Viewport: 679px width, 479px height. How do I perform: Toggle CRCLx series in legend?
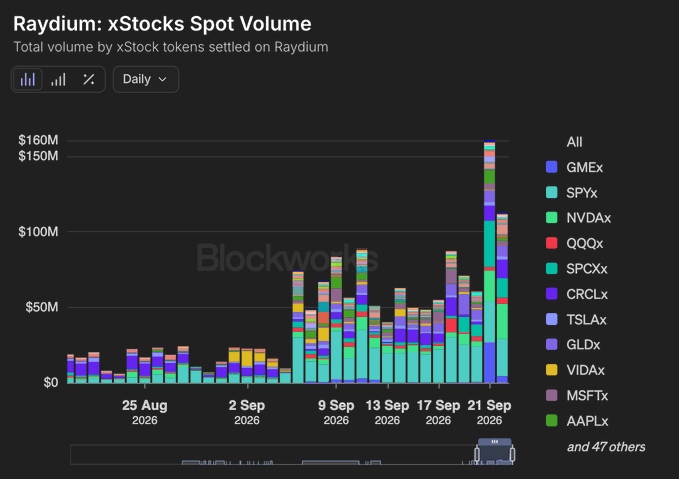pyautogui.click(x=576, y=294)
